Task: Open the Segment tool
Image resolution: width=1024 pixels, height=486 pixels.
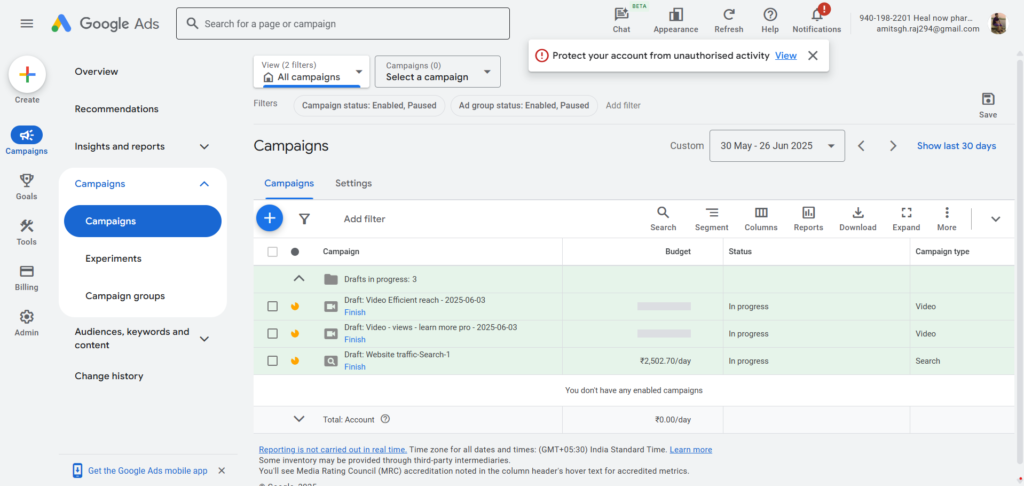Action: coord(711,219)
